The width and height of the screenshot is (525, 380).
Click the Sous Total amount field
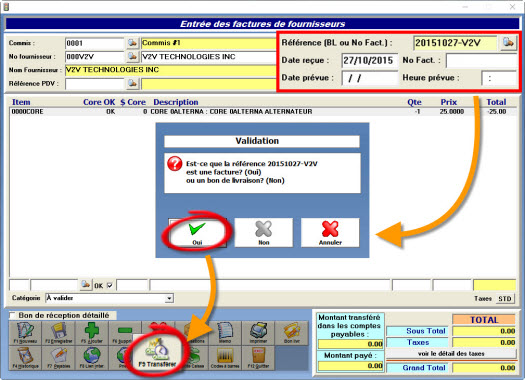(484, 331)
